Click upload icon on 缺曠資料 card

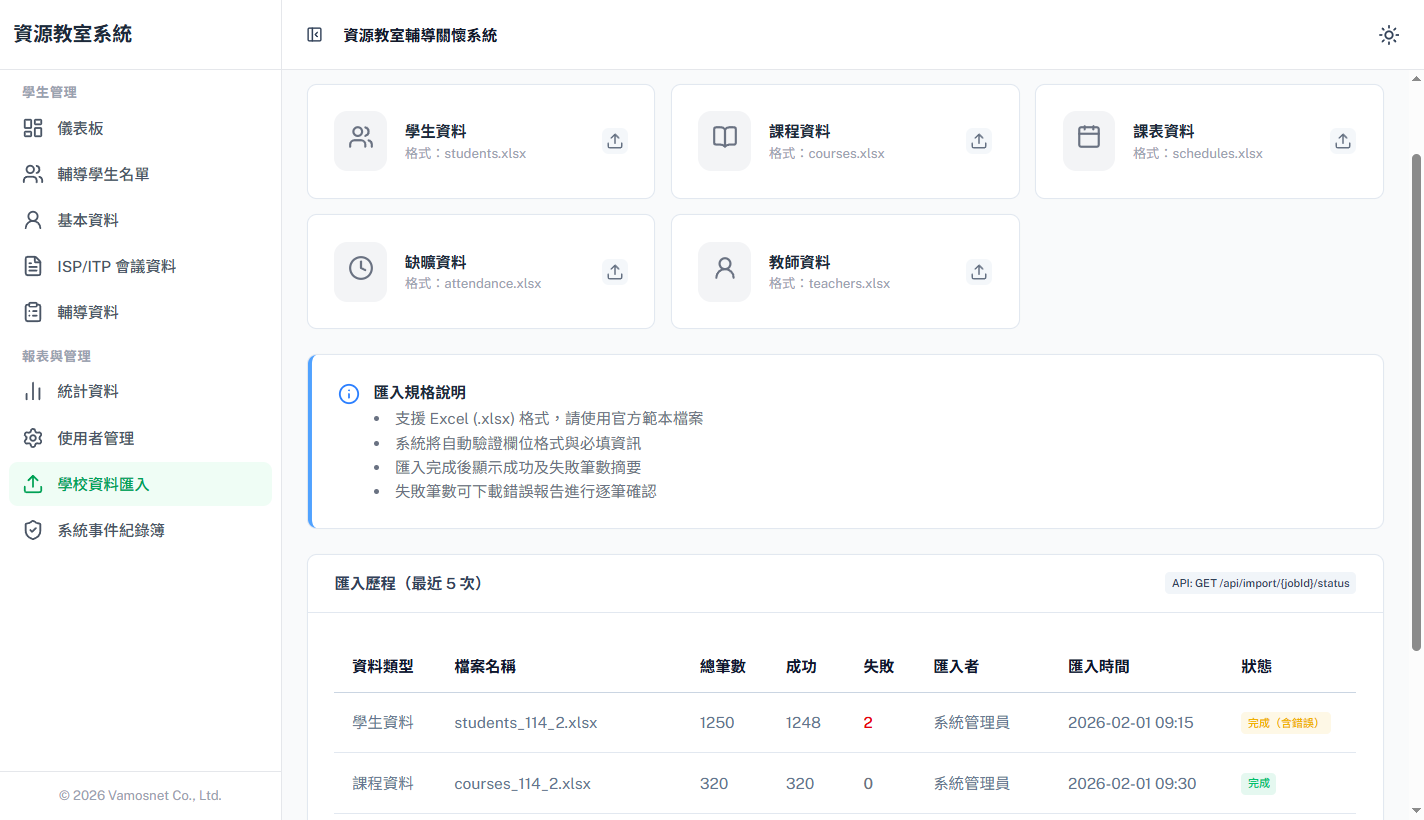point(615,271)
